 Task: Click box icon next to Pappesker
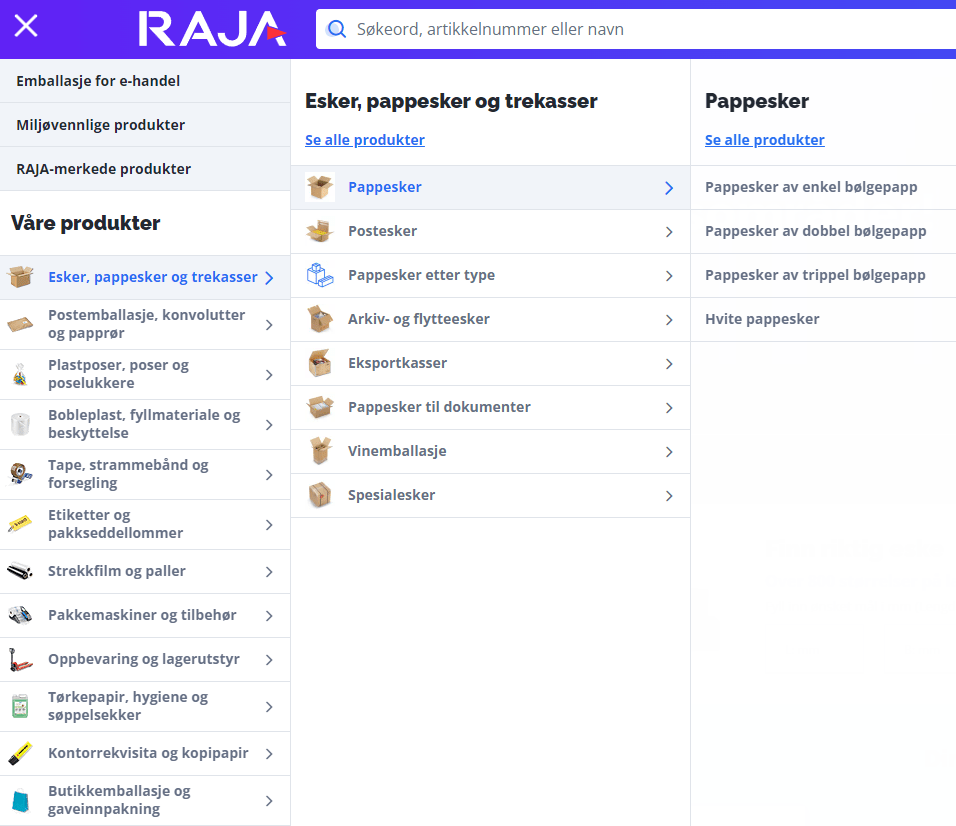(x=320, y=187)
